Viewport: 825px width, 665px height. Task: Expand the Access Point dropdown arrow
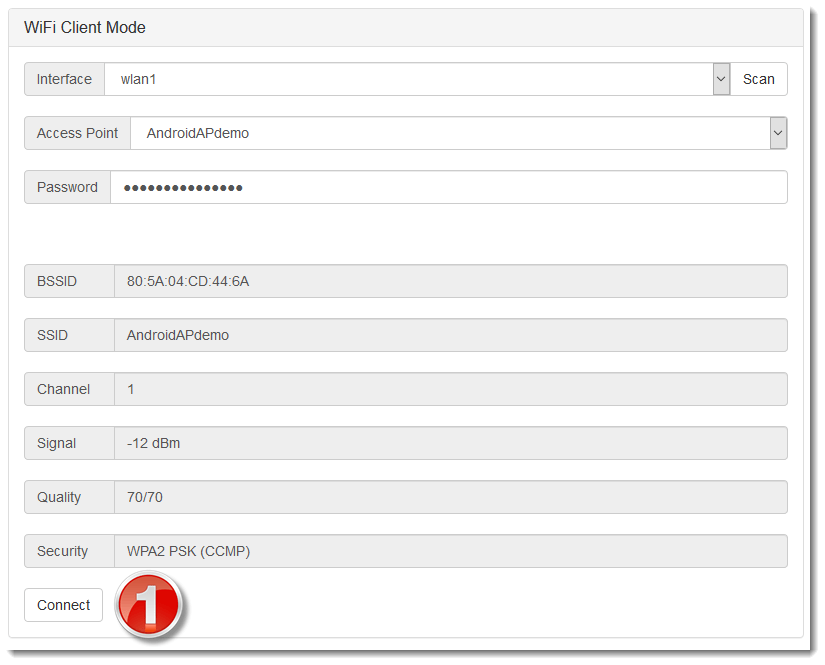pyautogui.click(x=778, y=133)
